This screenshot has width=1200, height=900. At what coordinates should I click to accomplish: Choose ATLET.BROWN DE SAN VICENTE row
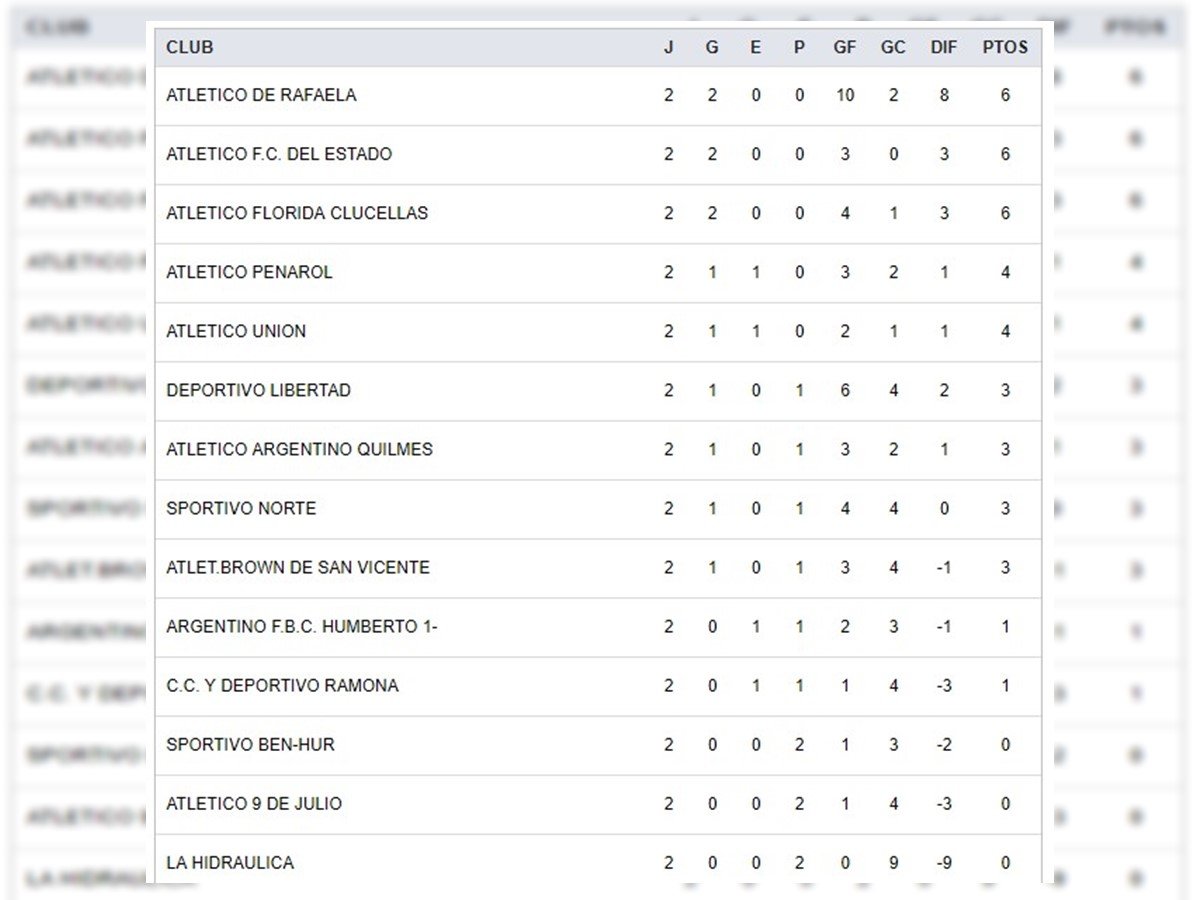click(x=298, y=567)
